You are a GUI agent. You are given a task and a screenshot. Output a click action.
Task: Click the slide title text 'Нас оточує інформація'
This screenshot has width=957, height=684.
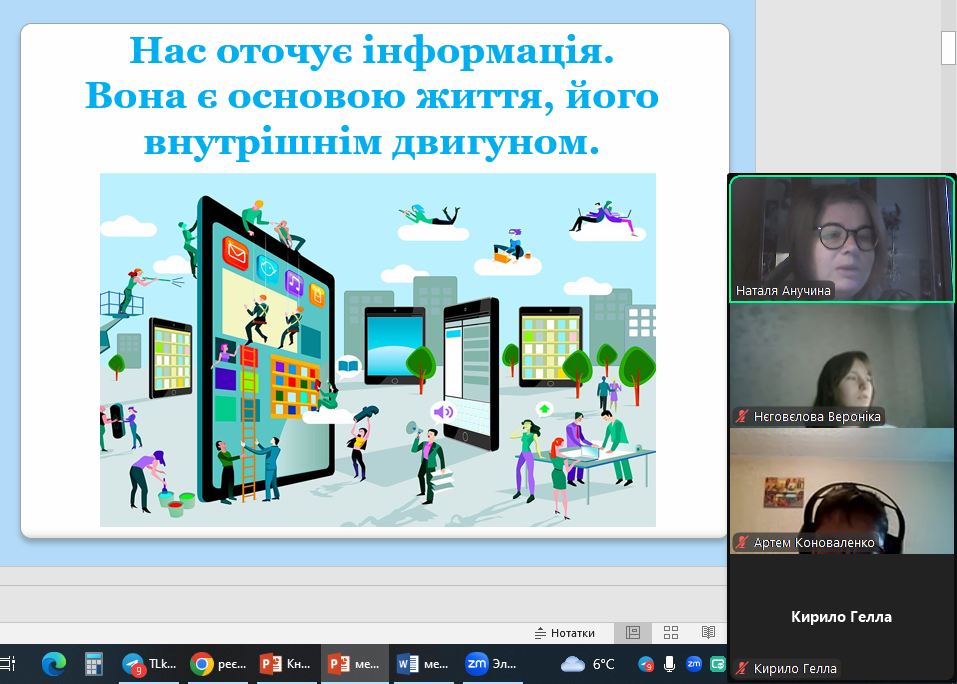(372, 50)
